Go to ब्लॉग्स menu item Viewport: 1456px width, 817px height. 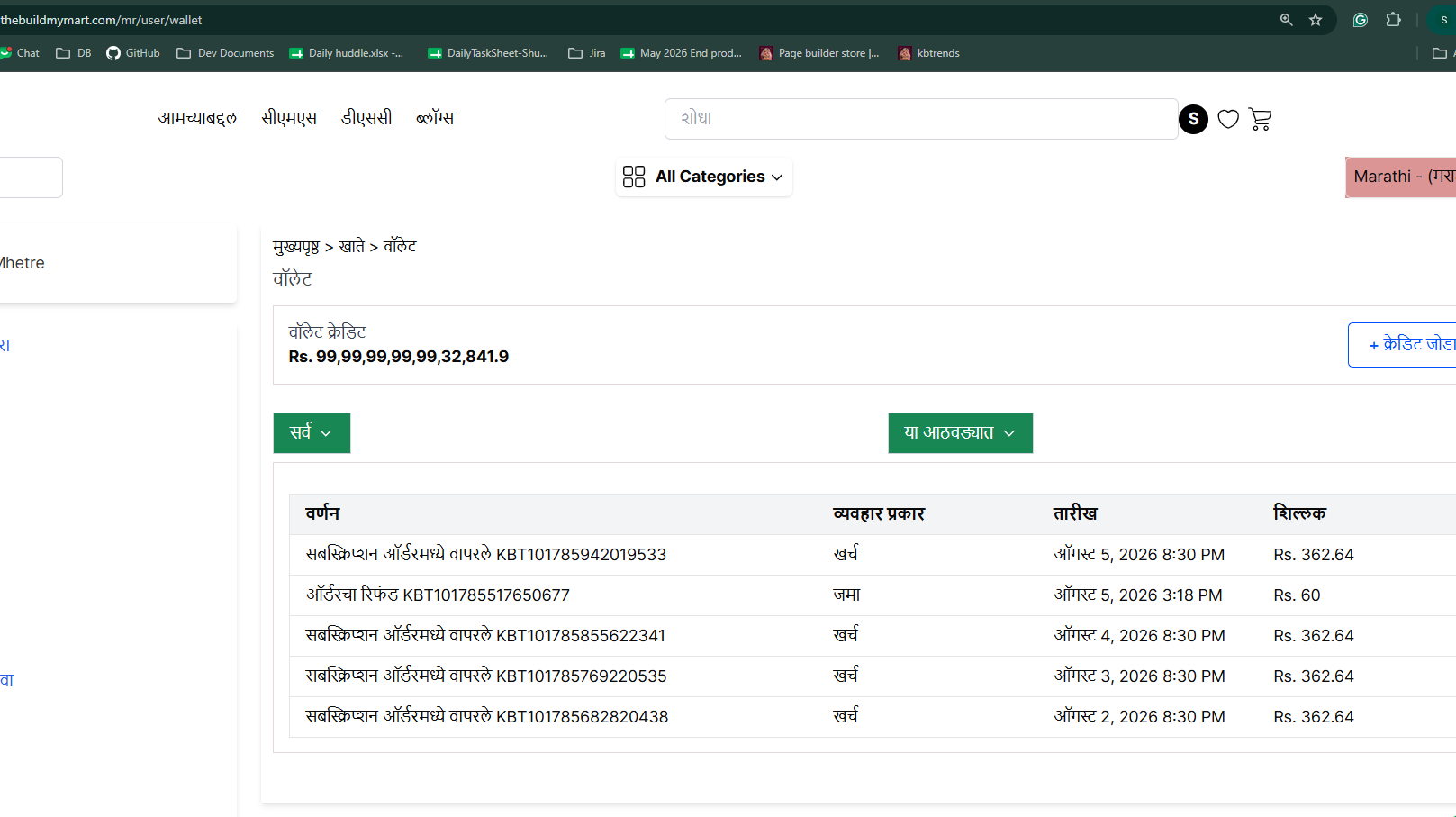tap(435, 118)
